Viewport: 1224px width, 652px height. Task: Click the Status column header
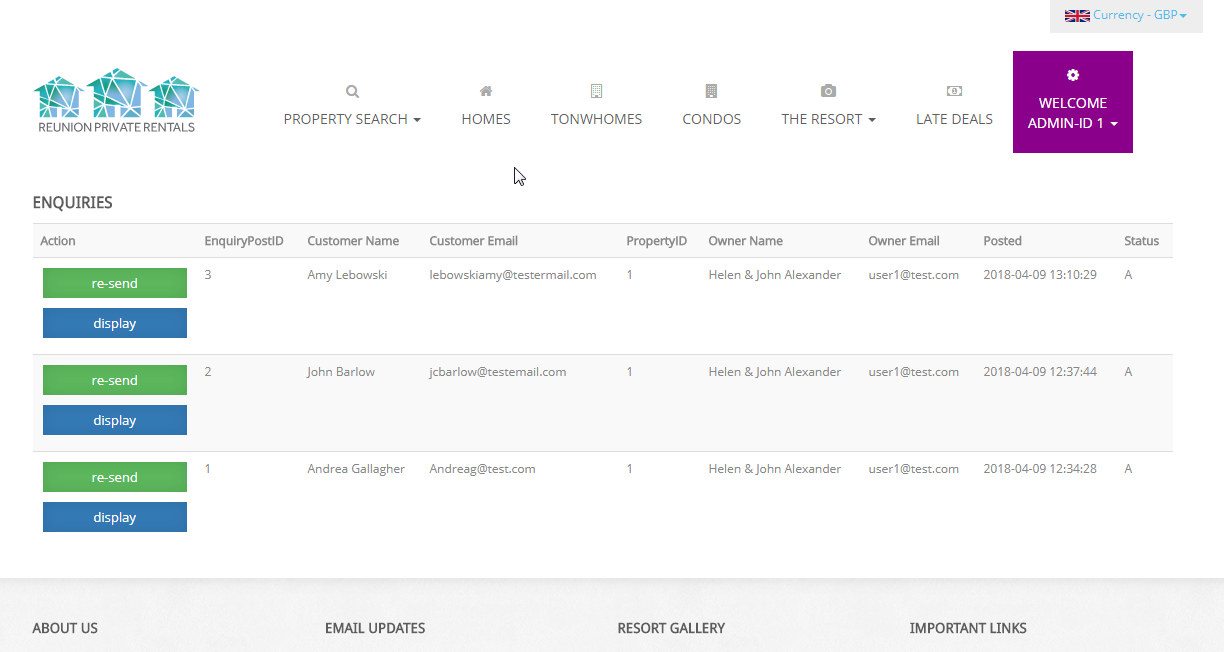coord(1142,241)
